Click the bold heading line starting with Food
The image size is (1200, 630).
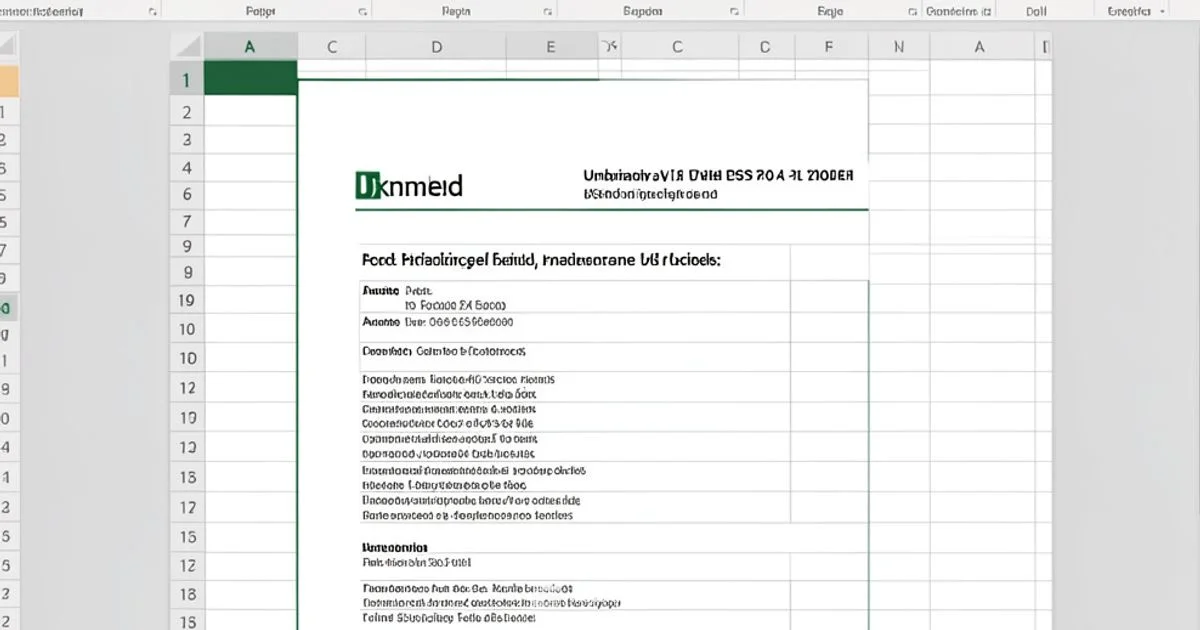[540, 260]
